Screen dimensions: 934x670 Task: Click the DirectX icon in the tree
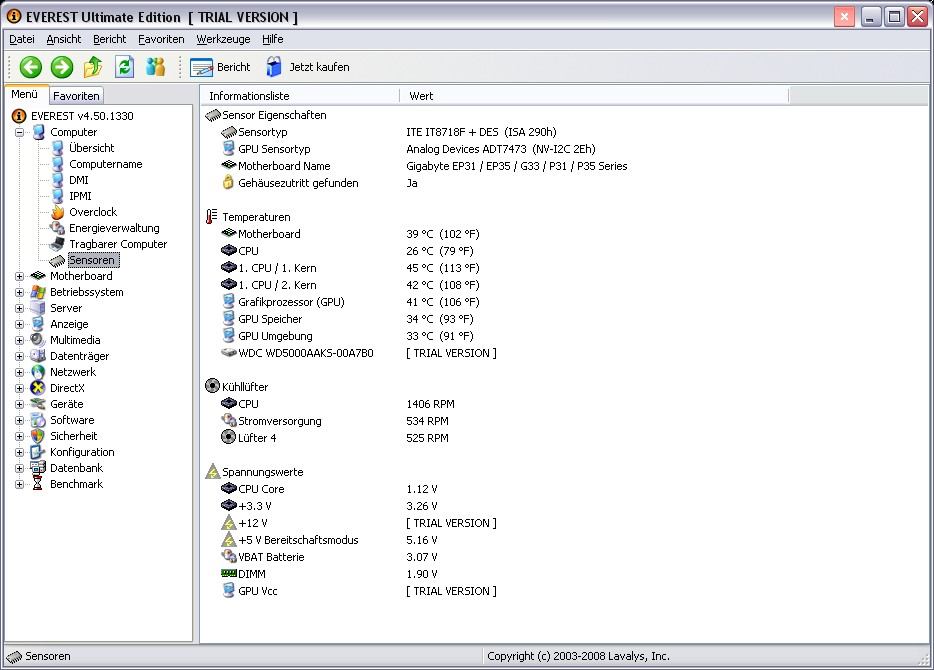pos(38,388)
